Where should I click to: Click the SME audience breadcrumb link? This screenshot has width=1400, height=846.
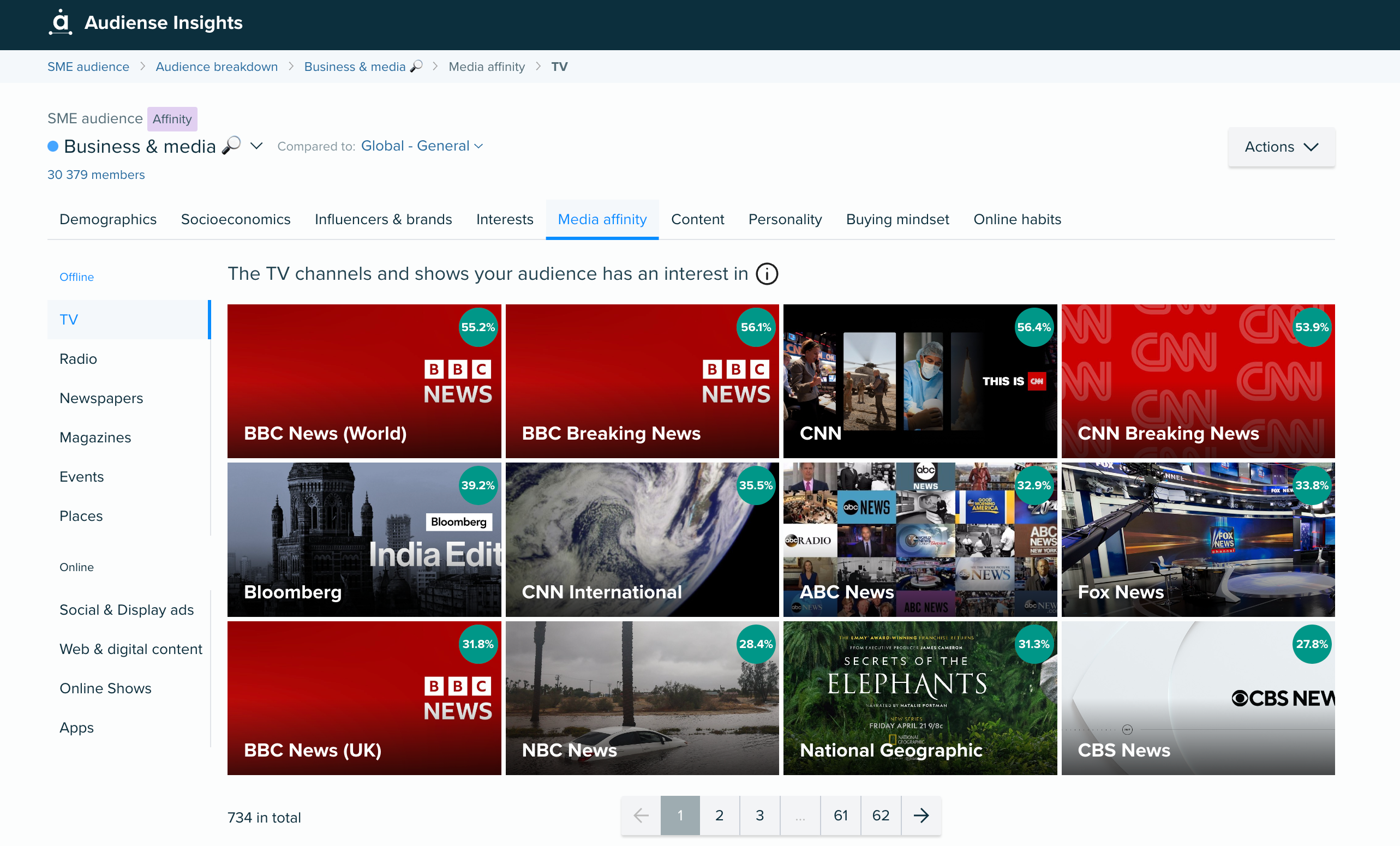point(89,67)
